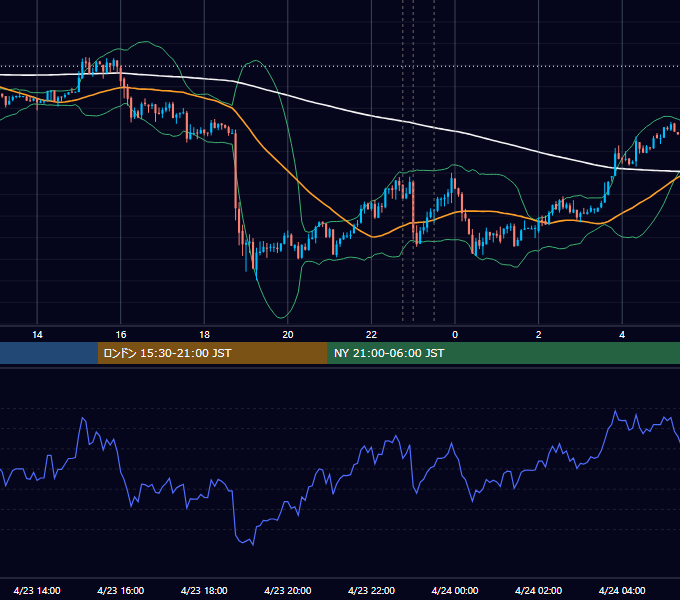Click the 4/23 22:00 label under the oscillator

(371, 590)
